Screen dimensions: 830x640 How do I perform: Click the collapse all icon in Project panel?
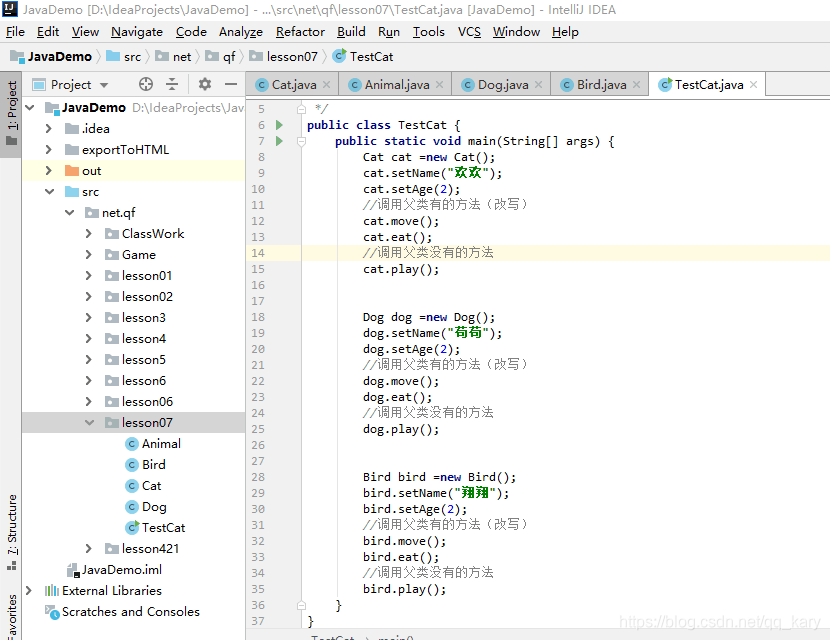(x=172, y=84)
